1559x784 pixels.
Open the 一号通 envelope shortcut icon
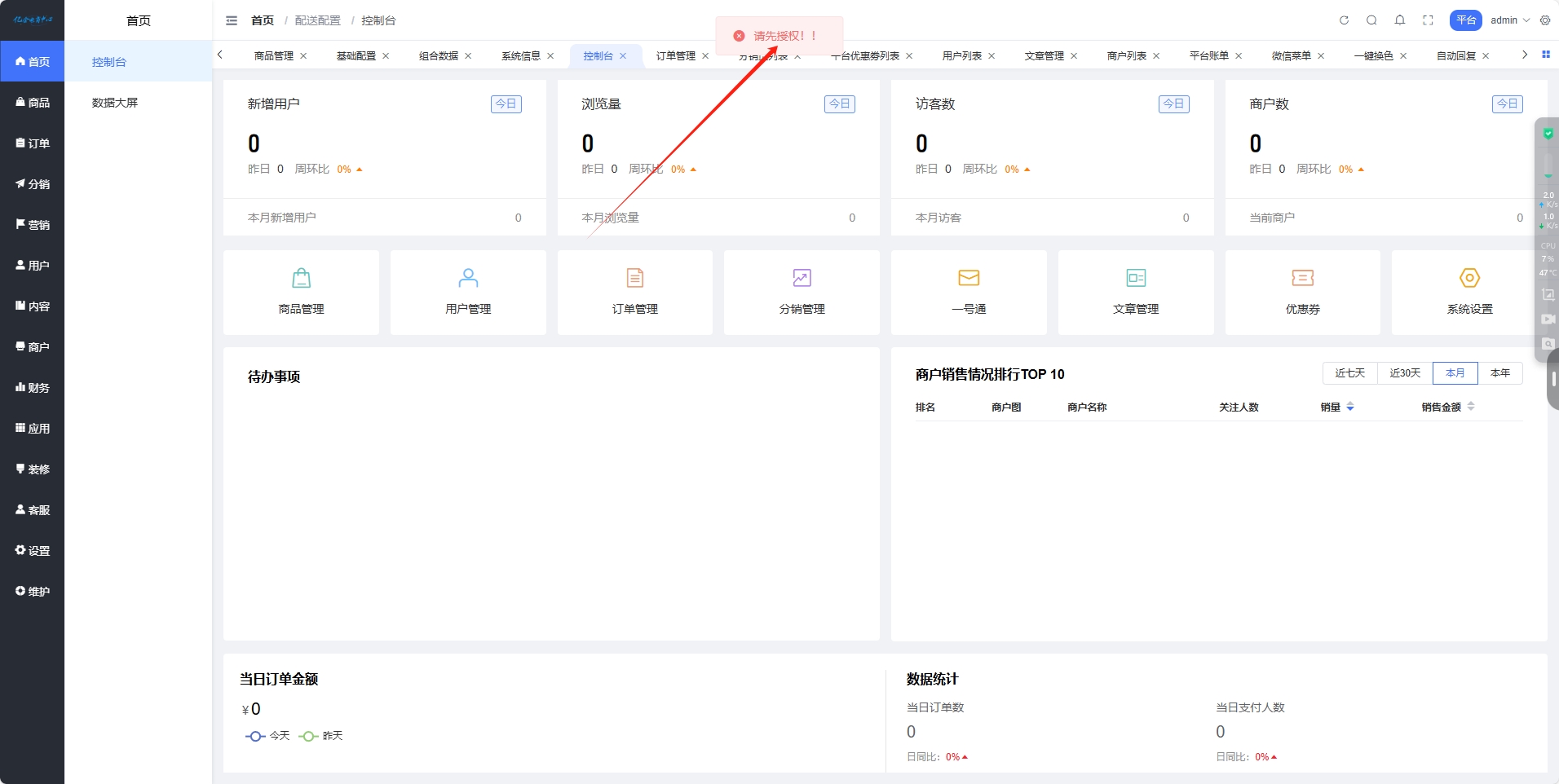[x=969, y=278]
